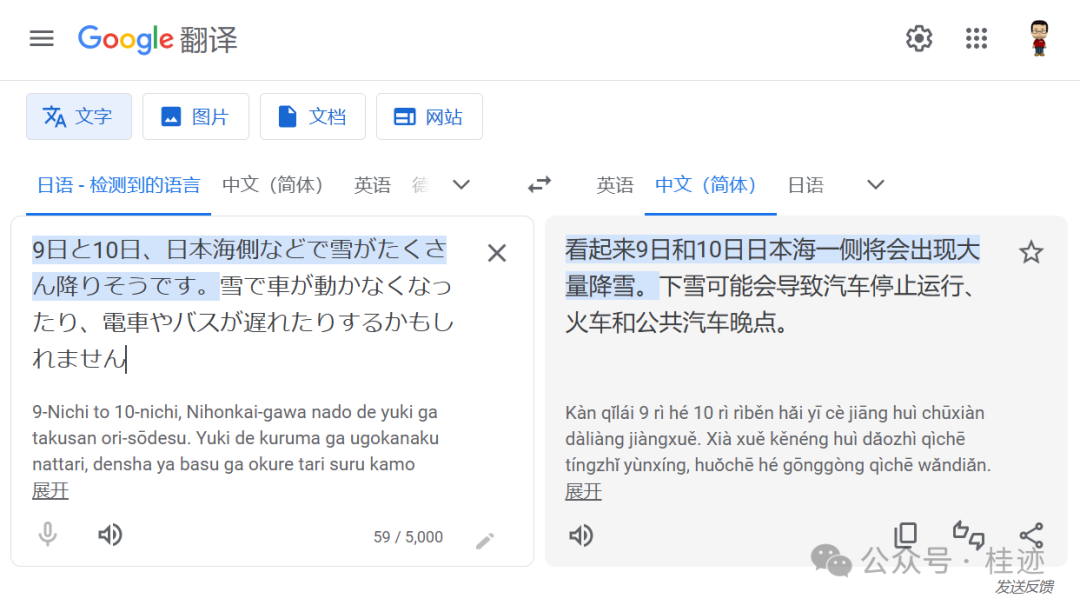This screenshot has width=1080, height=605.
Task: Clear the source text with X
Action: tap(497, 253)
